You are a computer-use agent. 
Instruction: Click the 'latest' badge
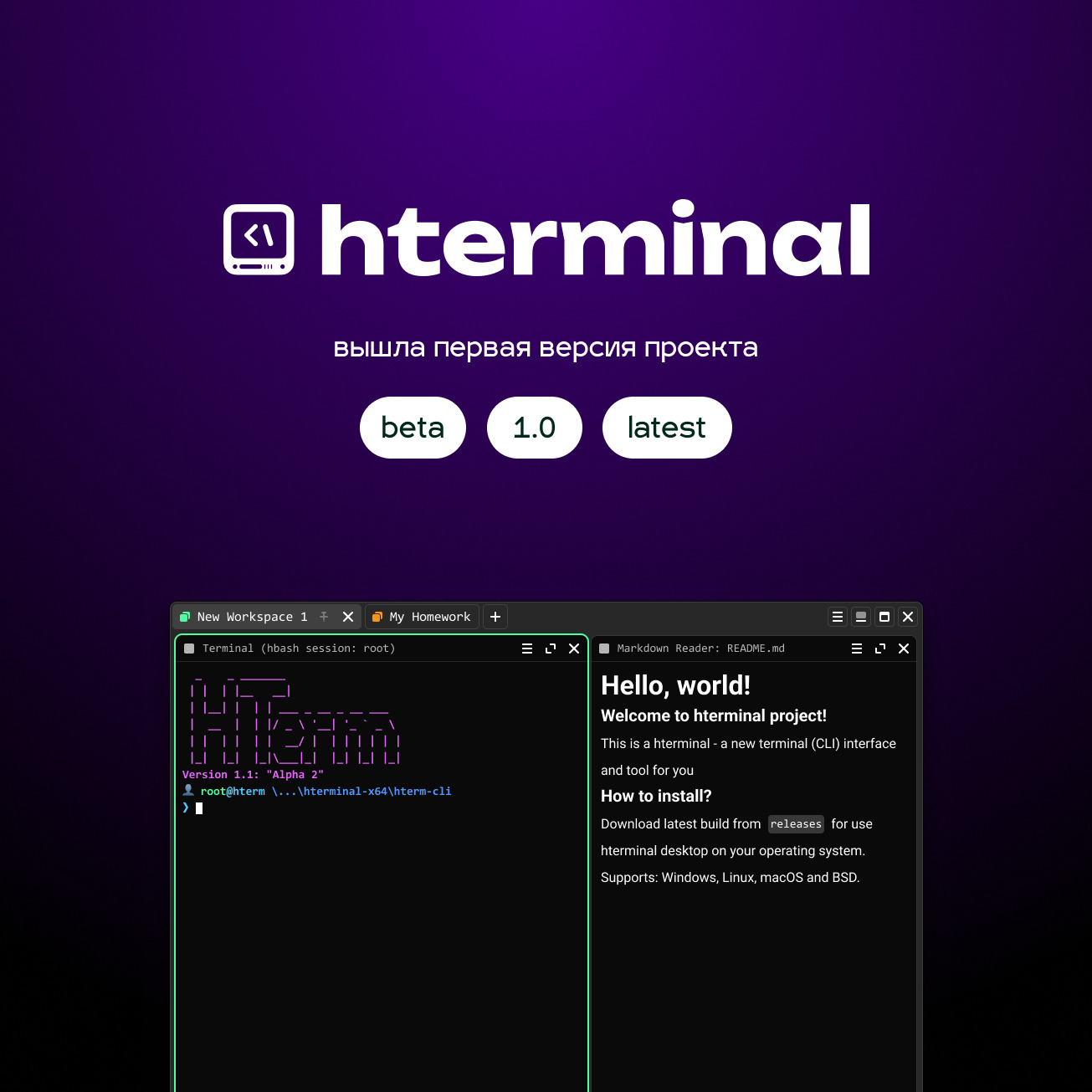[667, 428]
